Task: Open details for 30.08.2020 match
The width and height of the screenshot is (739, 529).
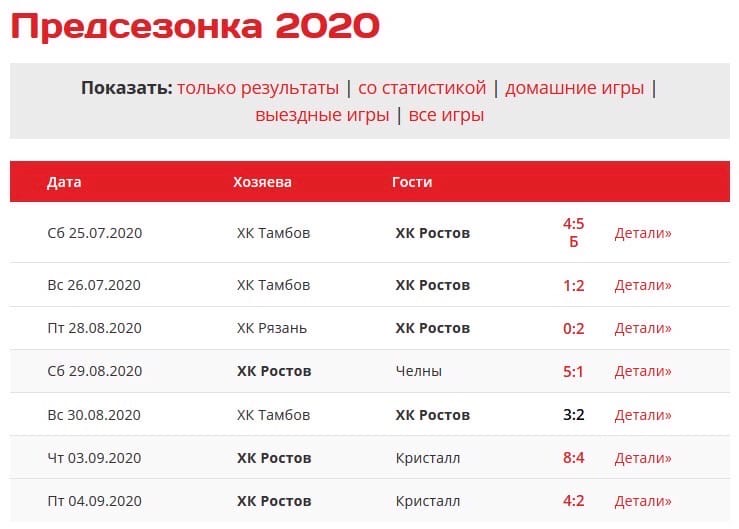Action: tap(643, 415)
